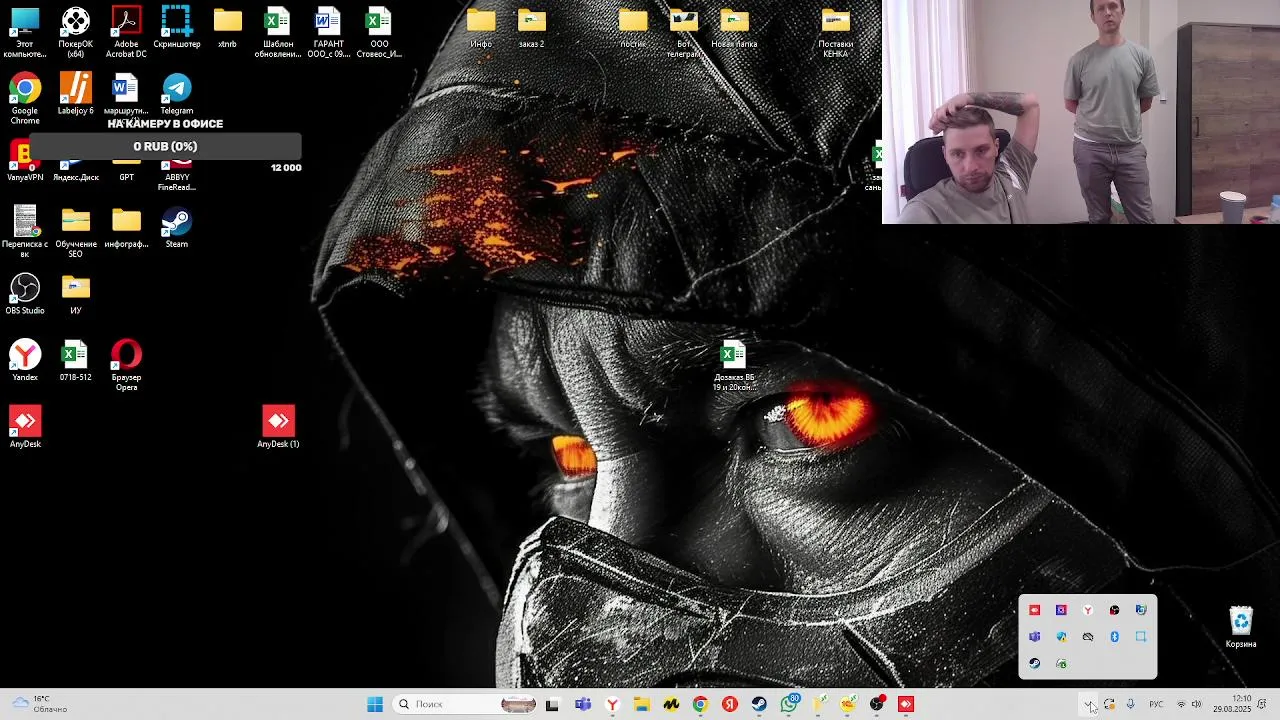This screenshot has height=720, width=1280.
Task: Select the заказ 2 folder
Action: (531, 28)
